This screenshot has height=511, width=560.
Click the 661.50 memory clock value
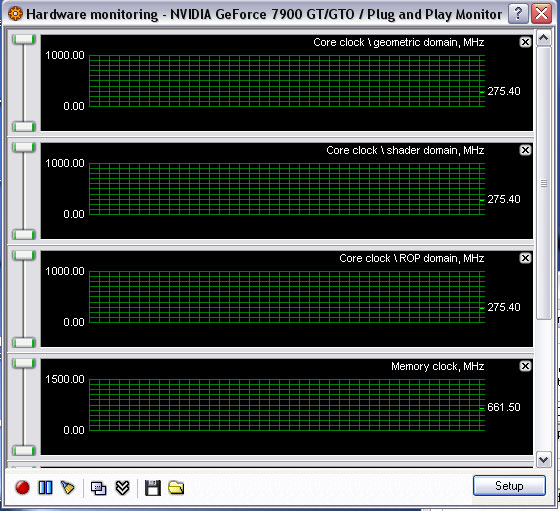[x=504, y=407]
